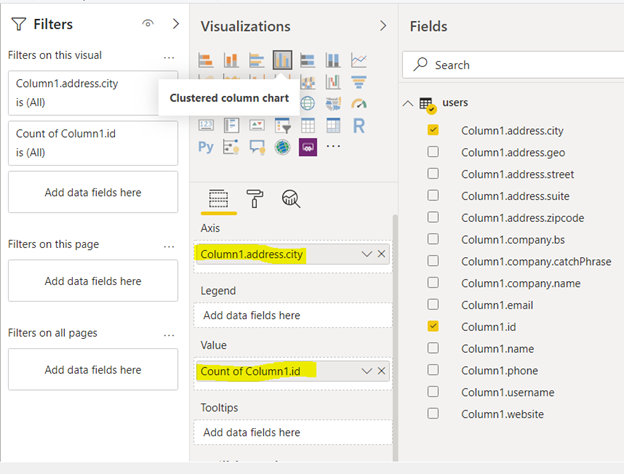Check the Column1.company.catchPhrase field
Viewport: 624px width, 474px height.
433,261
